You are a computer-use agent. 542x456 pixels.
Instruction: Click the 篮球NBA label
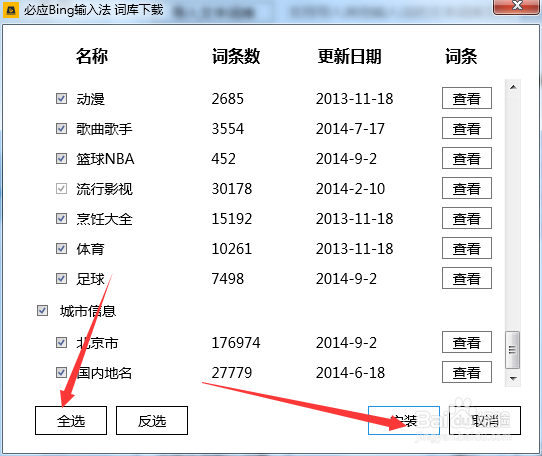click(x=105, y=159)
